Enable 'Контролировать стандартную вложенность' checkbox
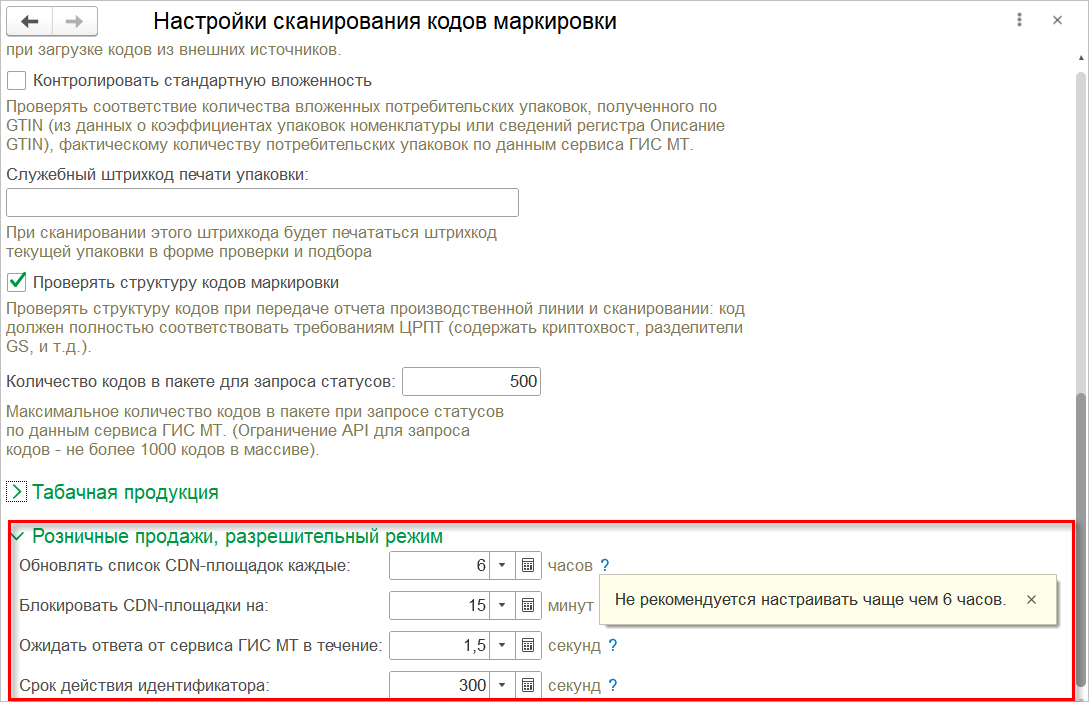The height and width of the screenshot is (702, 1089). click(x=17, y=81)
